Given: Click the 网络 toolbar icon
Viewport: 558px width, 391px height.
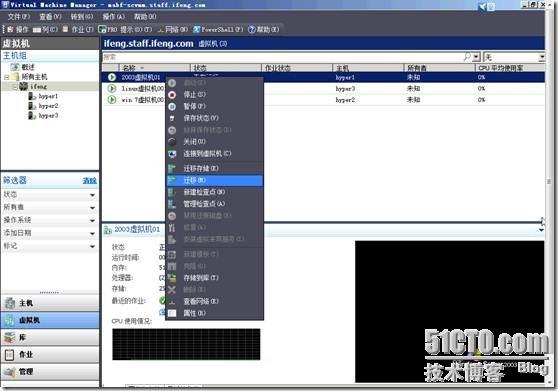Looking at the screenshot, I should click(161, 29).
